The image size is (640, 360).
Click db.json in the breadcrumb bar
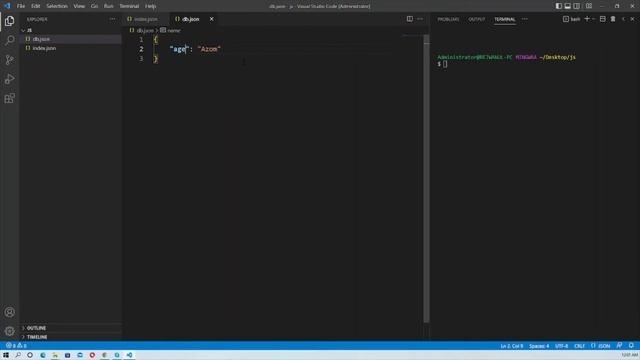(145, 30)
